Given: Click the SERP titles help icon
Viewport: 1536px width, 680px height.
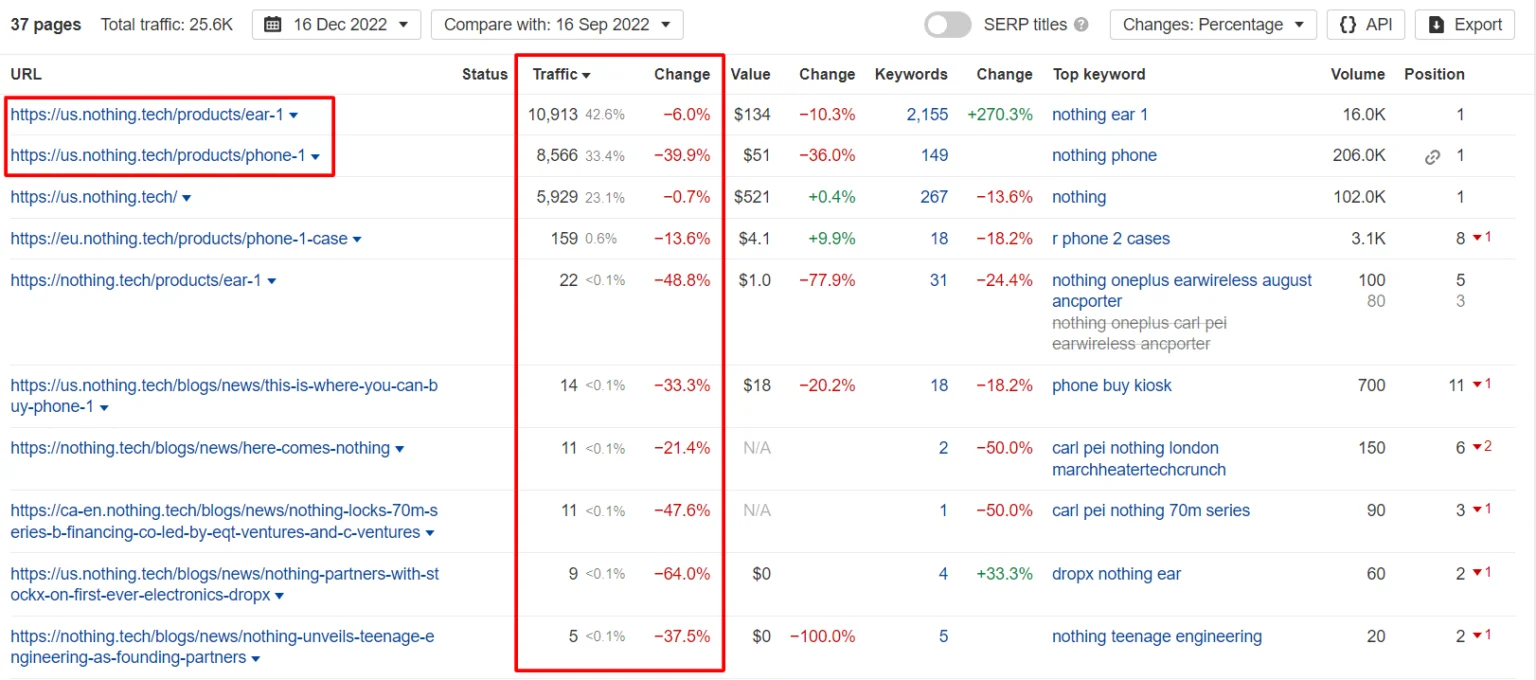Looking at the screenshot, I should click(x=1081, y=25).
